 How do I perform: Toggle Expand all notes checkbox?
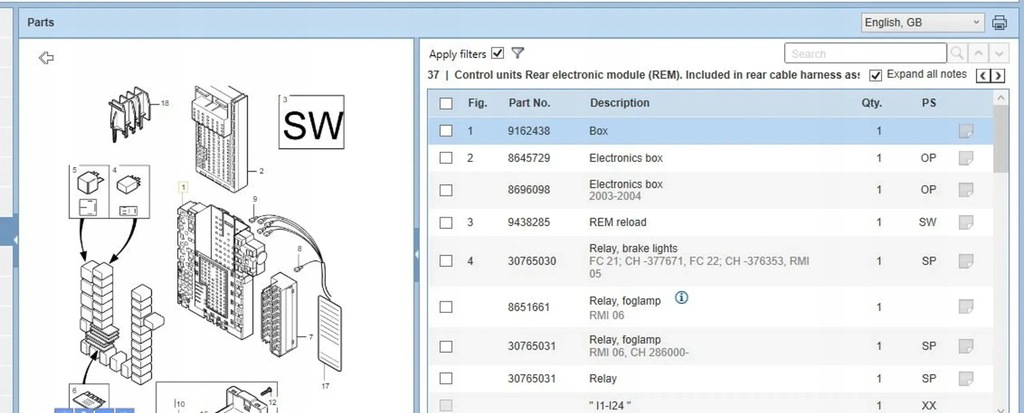coord(876,75)
